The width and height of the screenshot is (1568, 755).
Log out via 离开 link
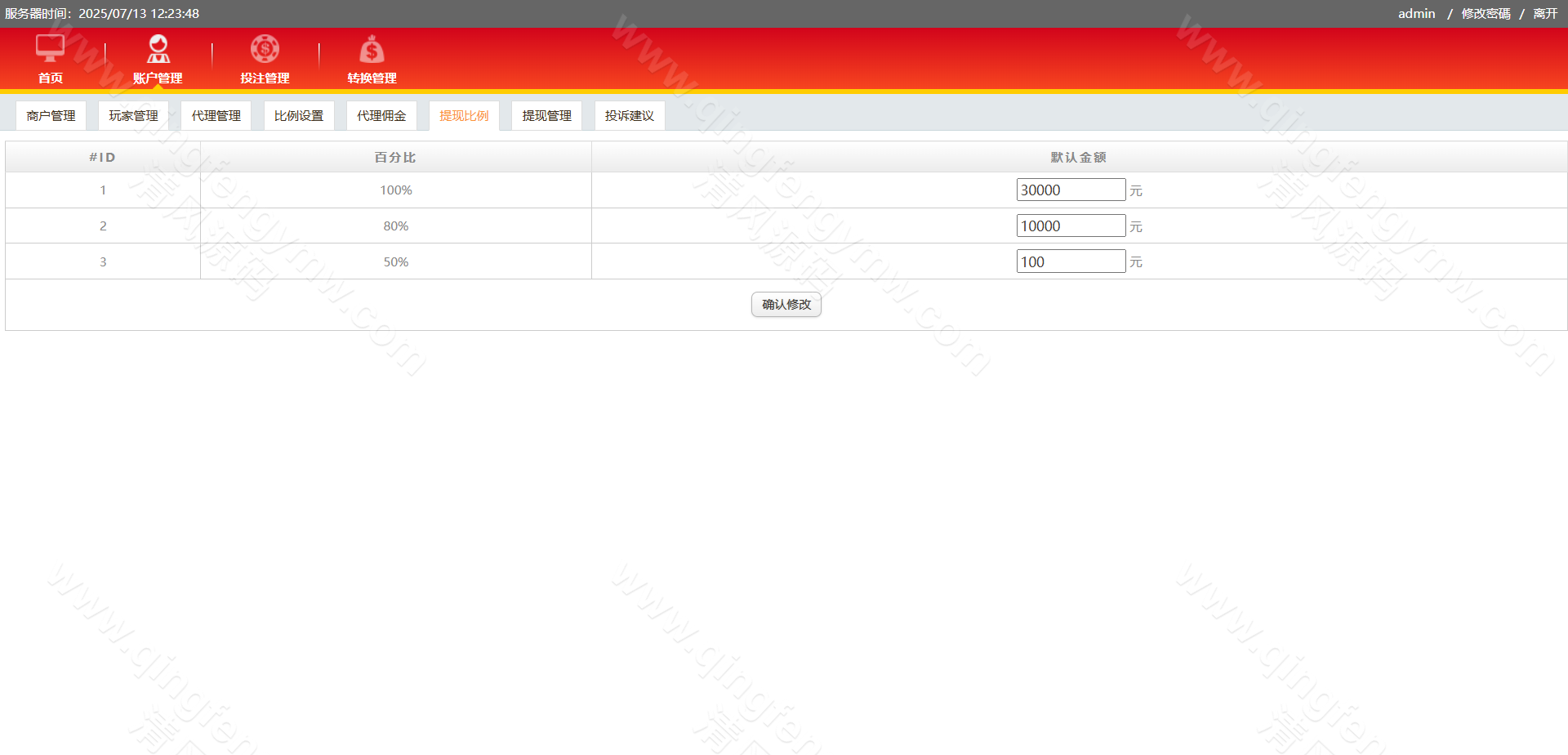tap(1545, 14)
